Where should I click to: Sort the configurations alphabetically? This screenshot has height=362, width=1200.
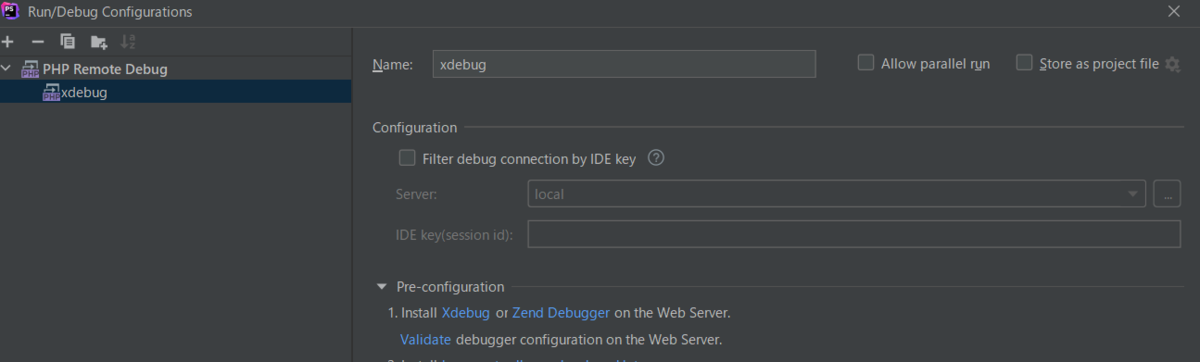click(x=128, y=41)
